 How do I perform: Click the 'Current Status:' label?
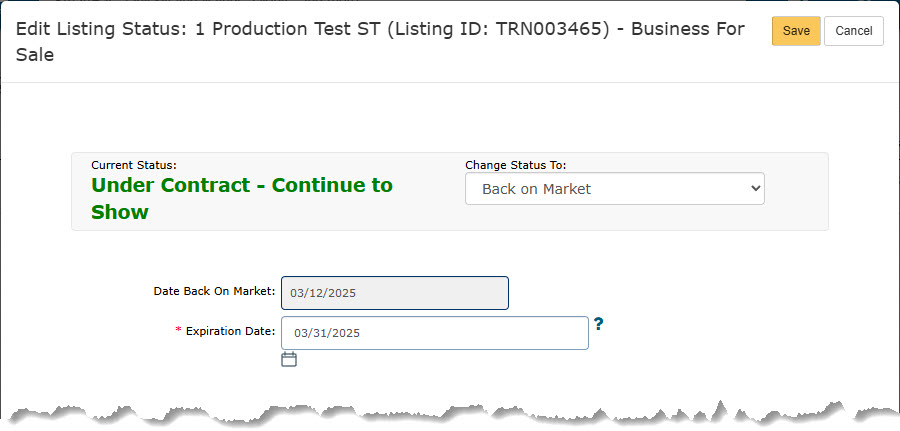(x=133, y=165)
